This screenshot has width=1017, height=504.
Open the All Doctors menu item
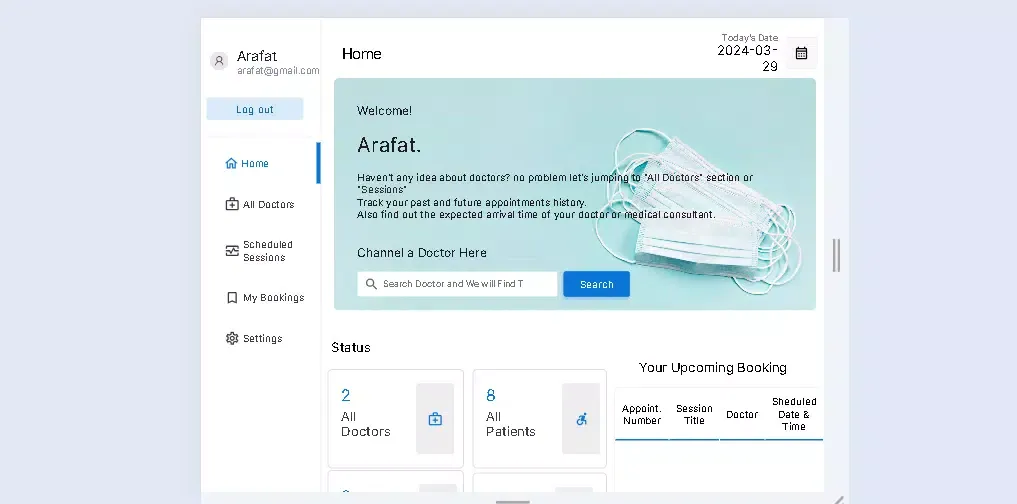pos(261,204)
